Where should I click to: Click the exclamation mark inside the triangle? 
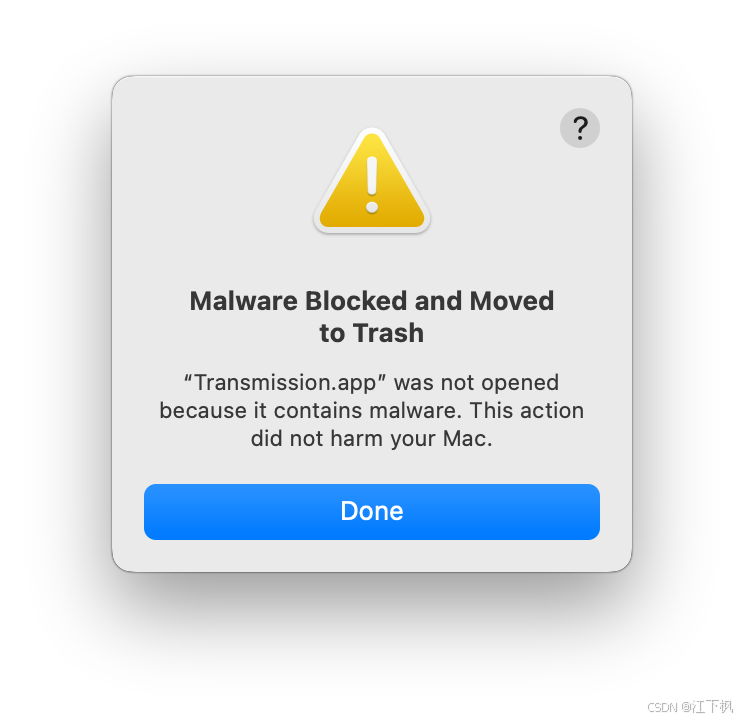tap(372, 185)
